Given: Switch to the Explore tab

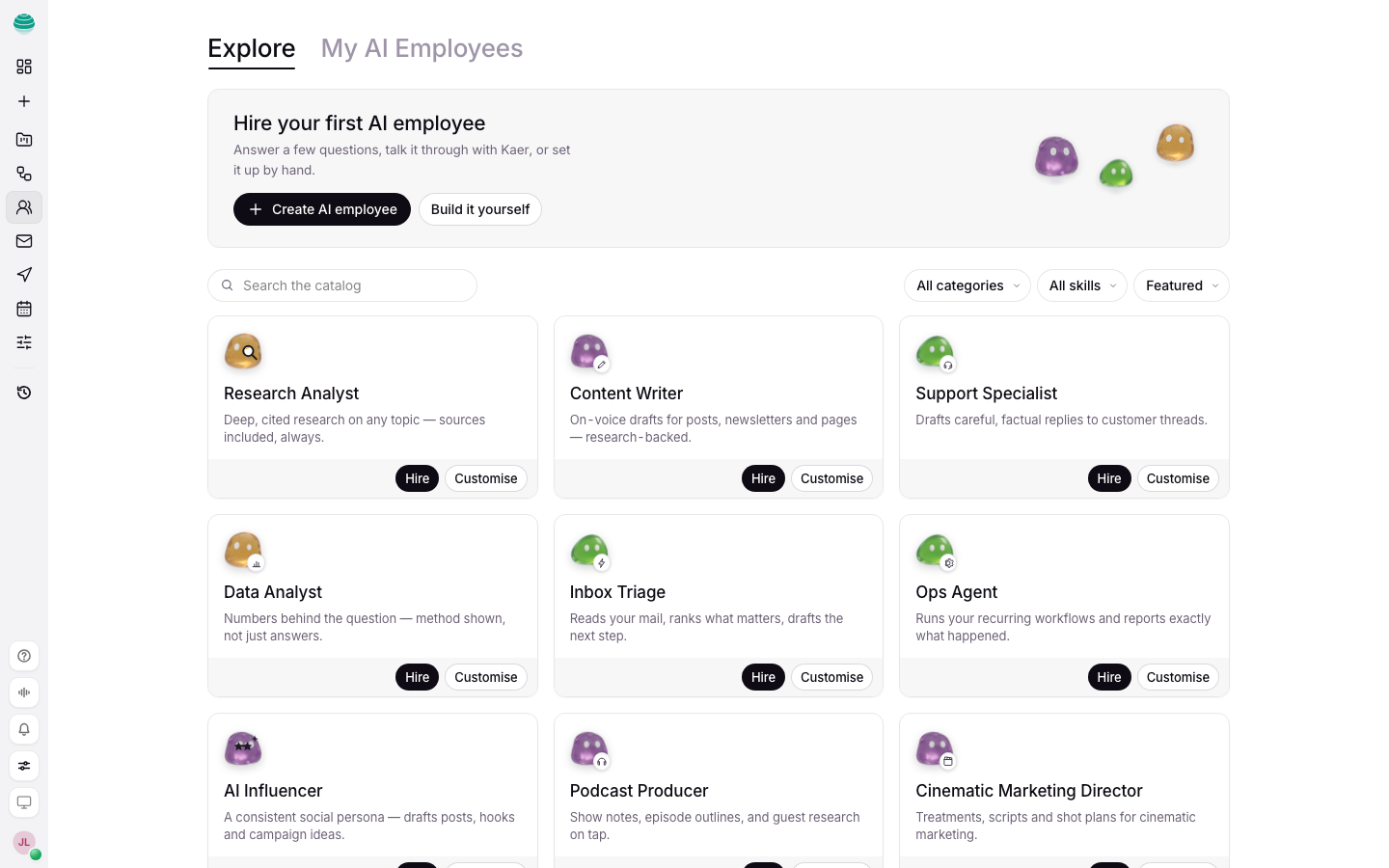Looking at the screenshot, I should [x=252, y=48].
